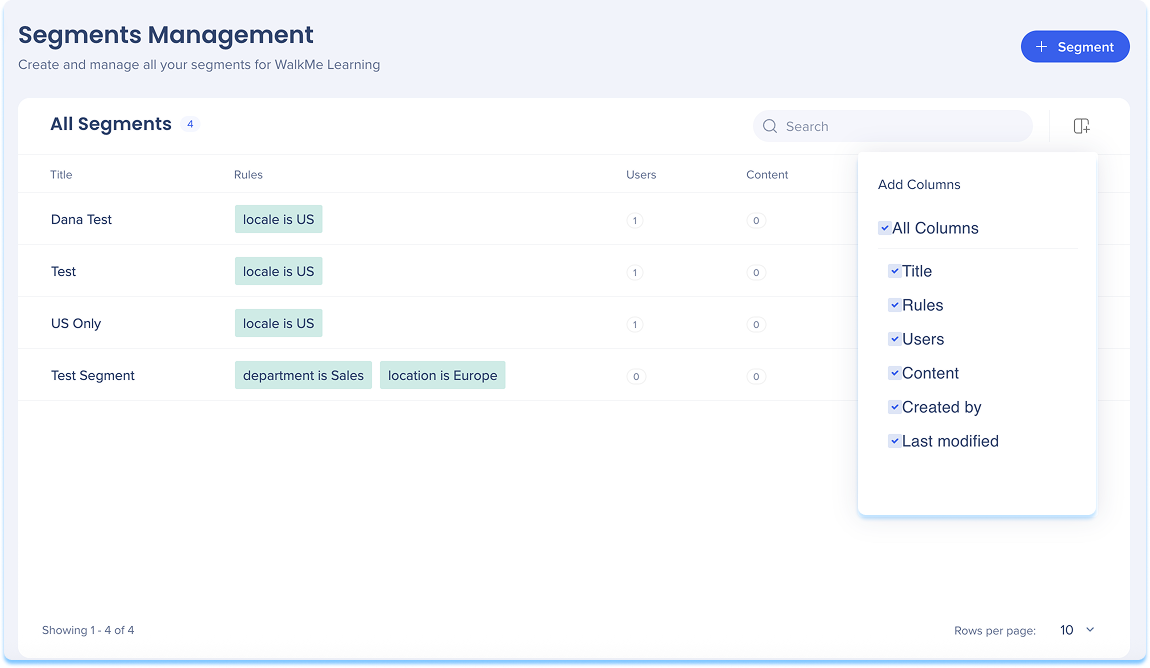Screen dimensions: 1150x668
Task: Uncheck the Content column checkbox
Action: click(895, 373)
